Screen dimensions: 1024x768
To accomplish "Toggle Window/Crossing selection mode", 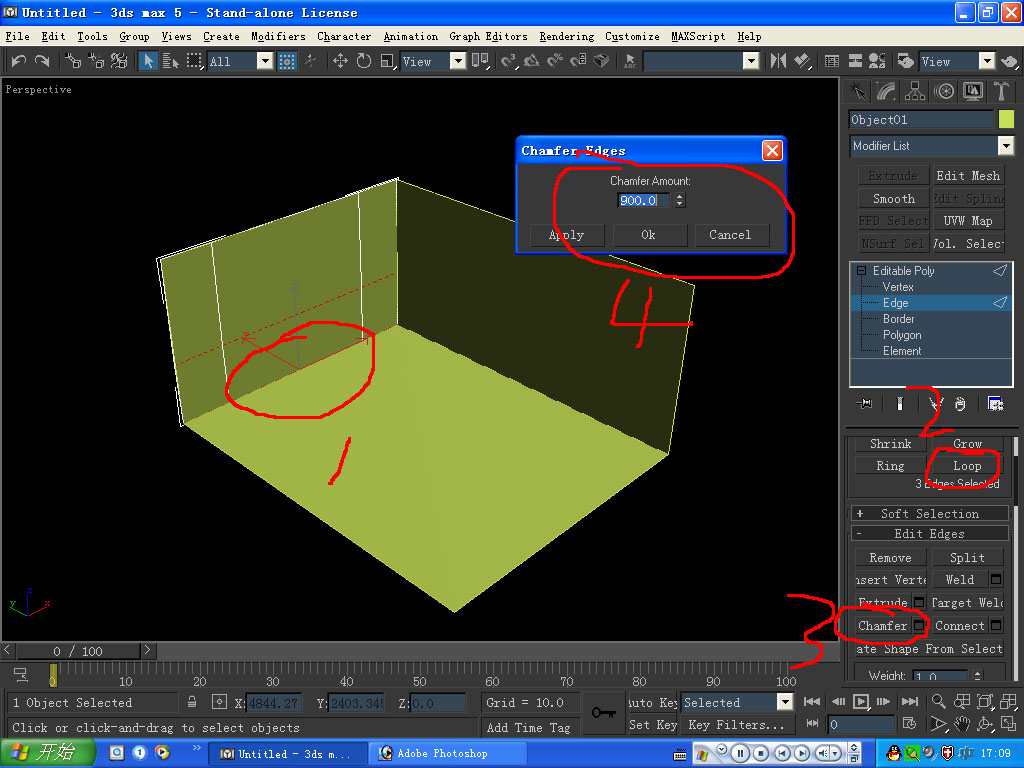I will point(287,61).
